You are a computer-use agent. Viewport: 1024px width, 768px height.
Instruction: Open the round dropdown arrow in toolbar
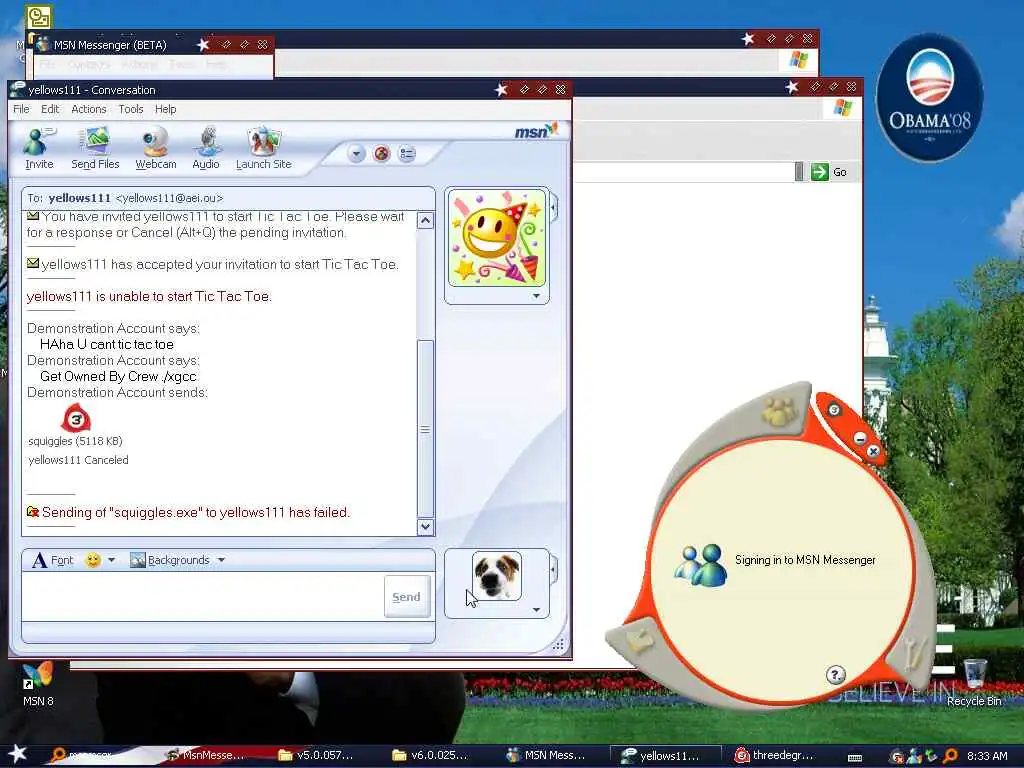coord(356,154)
